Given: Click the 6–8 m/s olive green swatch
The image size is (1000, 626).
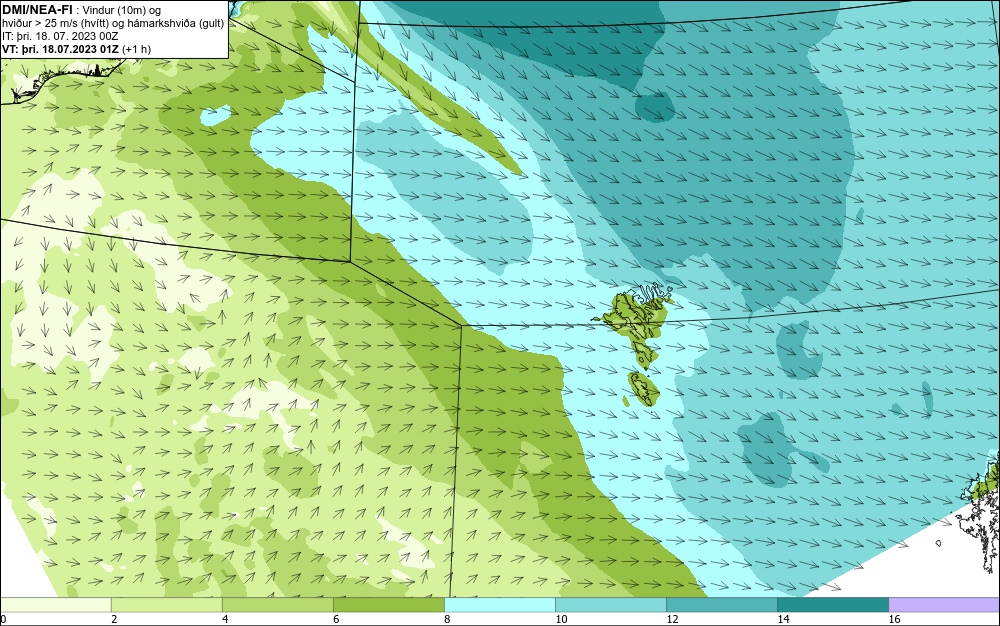Looking at the screenshot, I should pyautogui.click(x=388, y=604).
